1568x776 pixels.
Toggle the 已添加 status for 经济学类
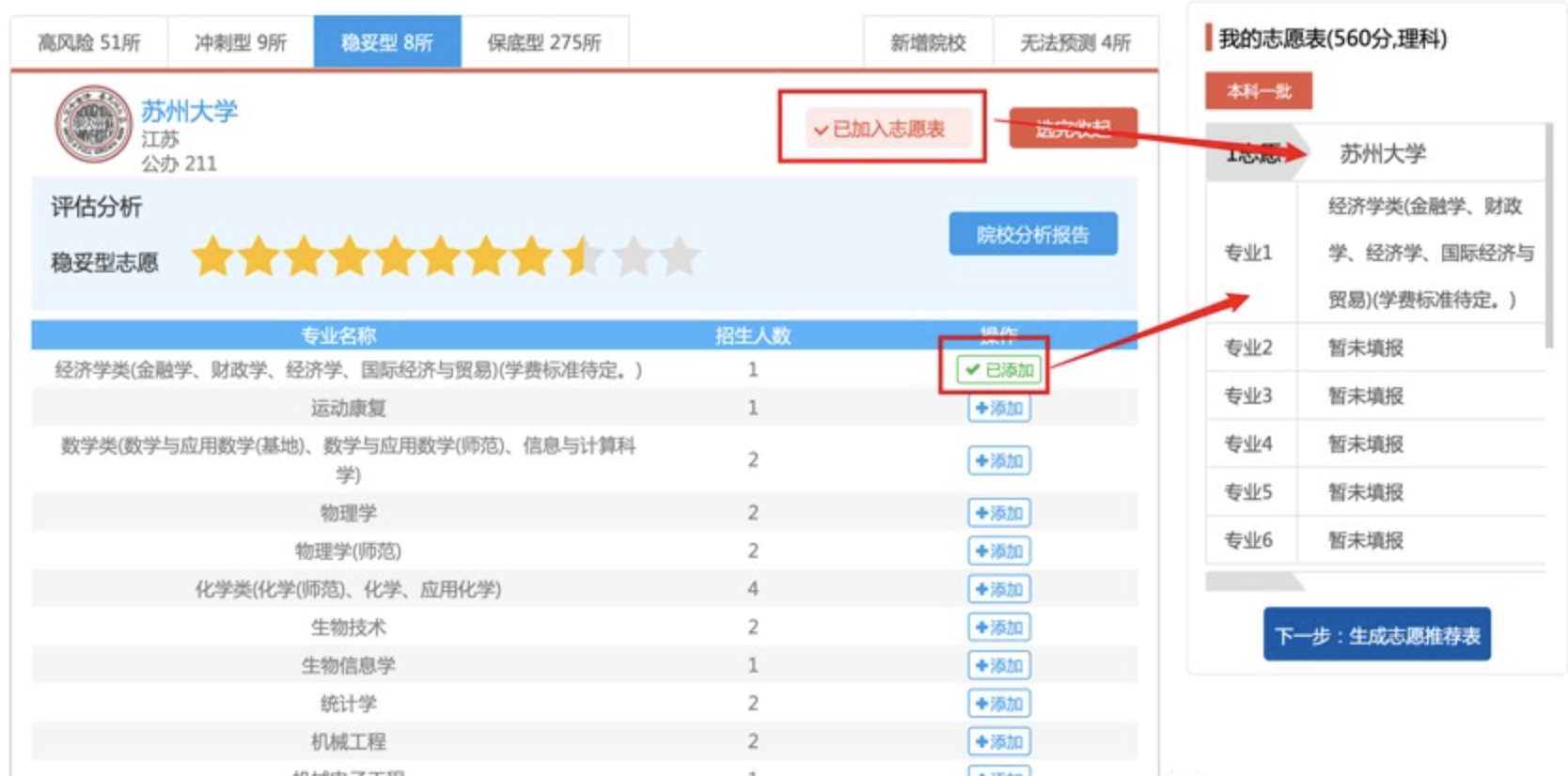click(x=998, y=370)
